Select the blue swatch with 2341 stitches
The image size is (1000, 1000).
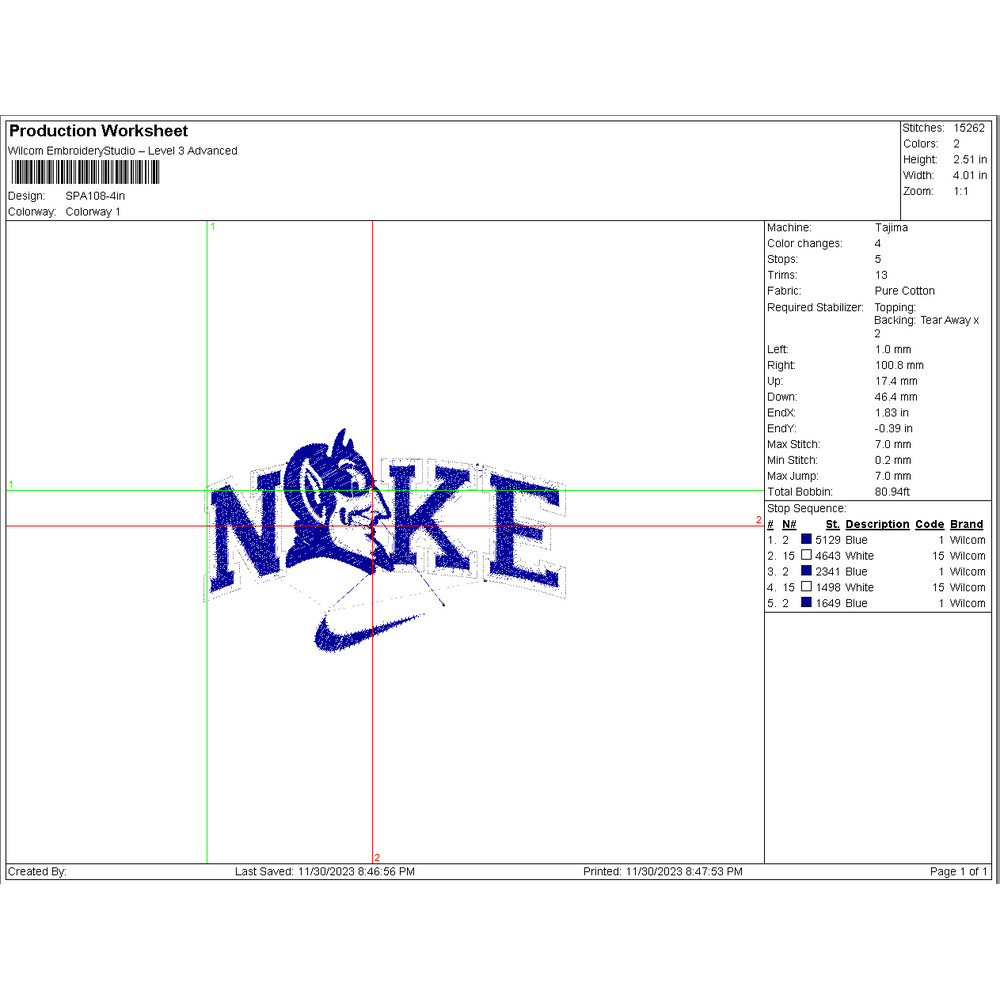point(806,572)
